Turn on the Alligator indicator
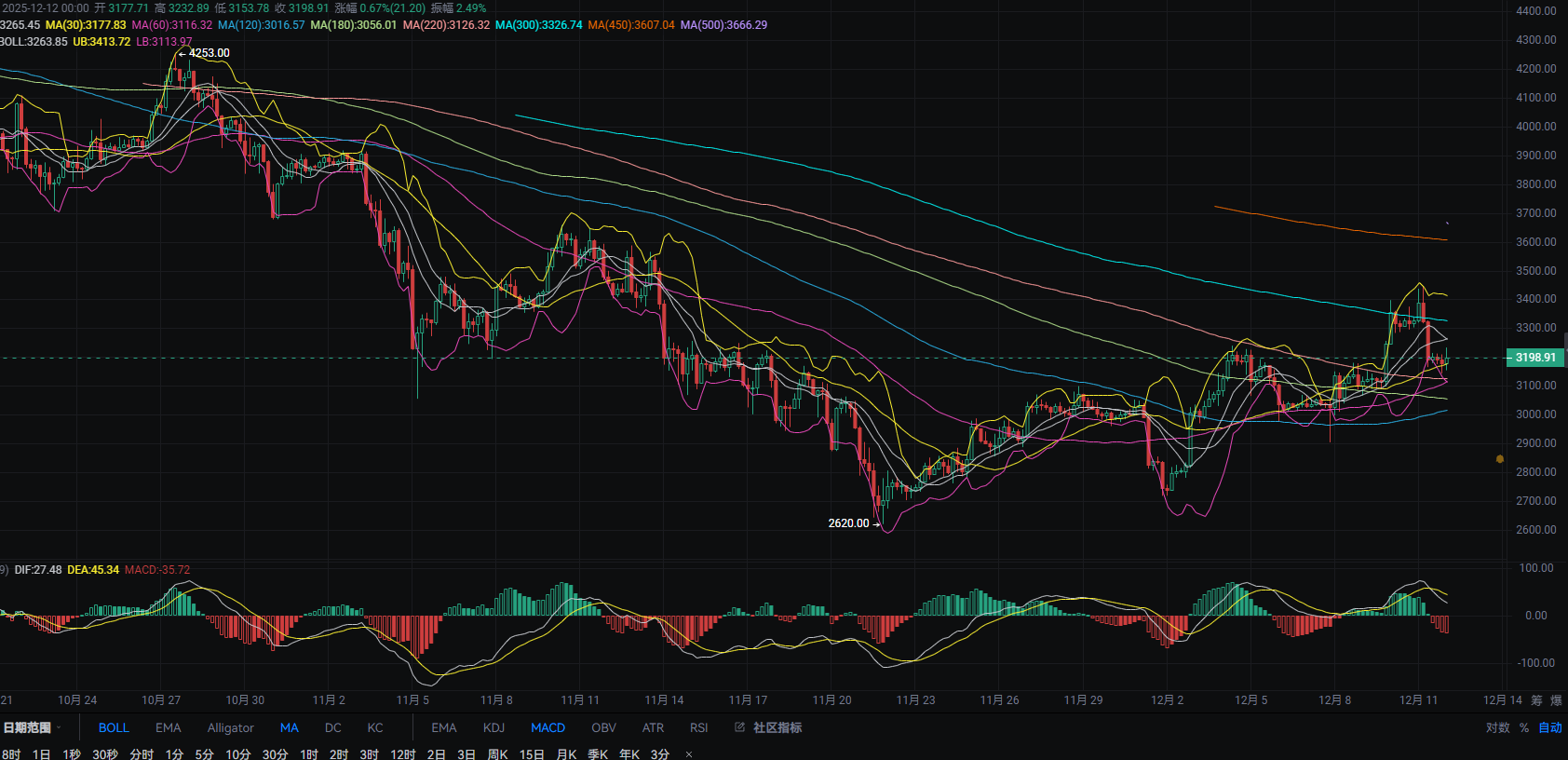 click(x=230, y=727)
